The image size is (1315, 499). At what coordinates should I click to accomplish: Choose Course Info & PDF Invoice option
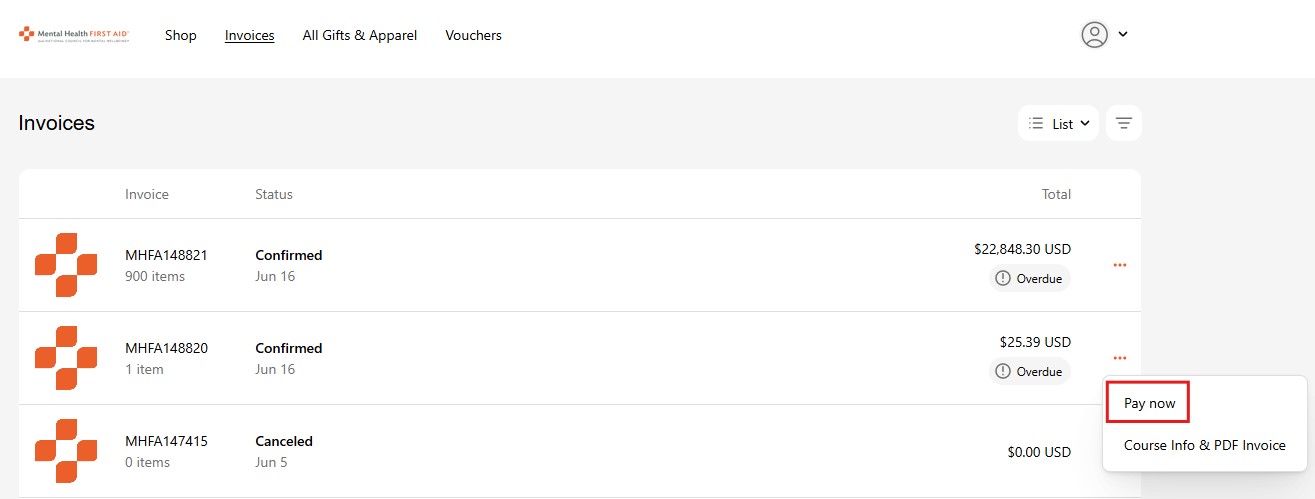pos(1205,445)
